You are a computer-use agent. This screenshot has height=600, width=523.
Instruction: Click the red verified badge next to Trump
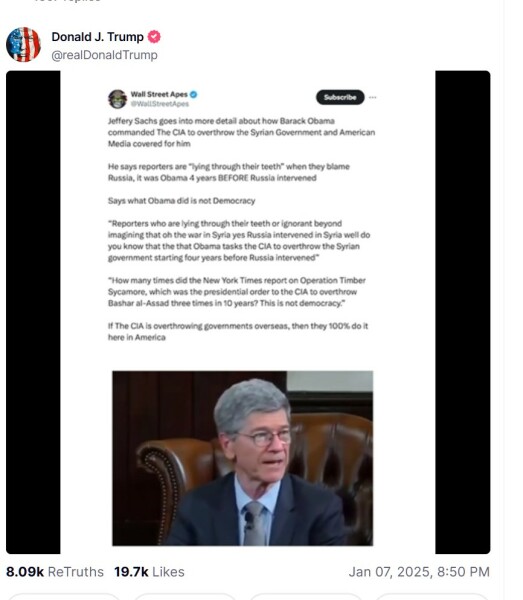tap(154, 37)
